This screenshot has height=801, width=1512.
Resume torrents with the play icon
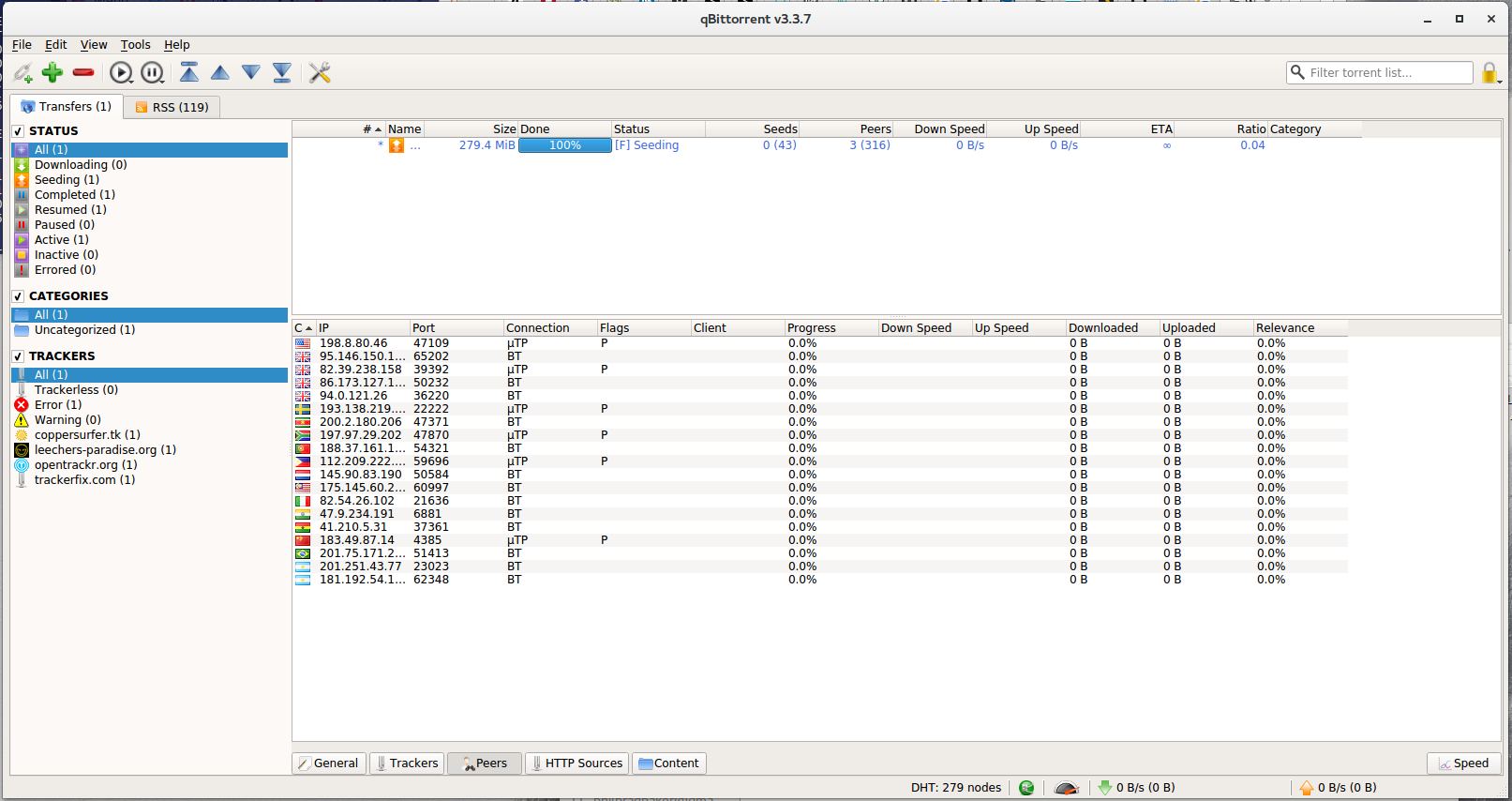point(121,72)
